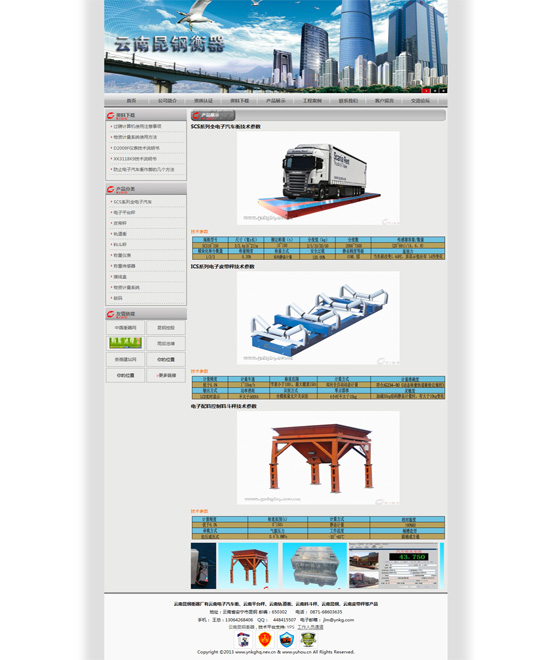Click the red logo beside 资料下载 sidebar header

[110, 115]
